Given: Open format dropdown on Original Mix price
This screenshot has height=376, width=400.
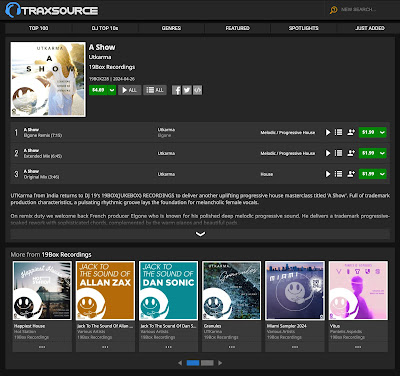Looking at the screenshot, I should [382, 174].
